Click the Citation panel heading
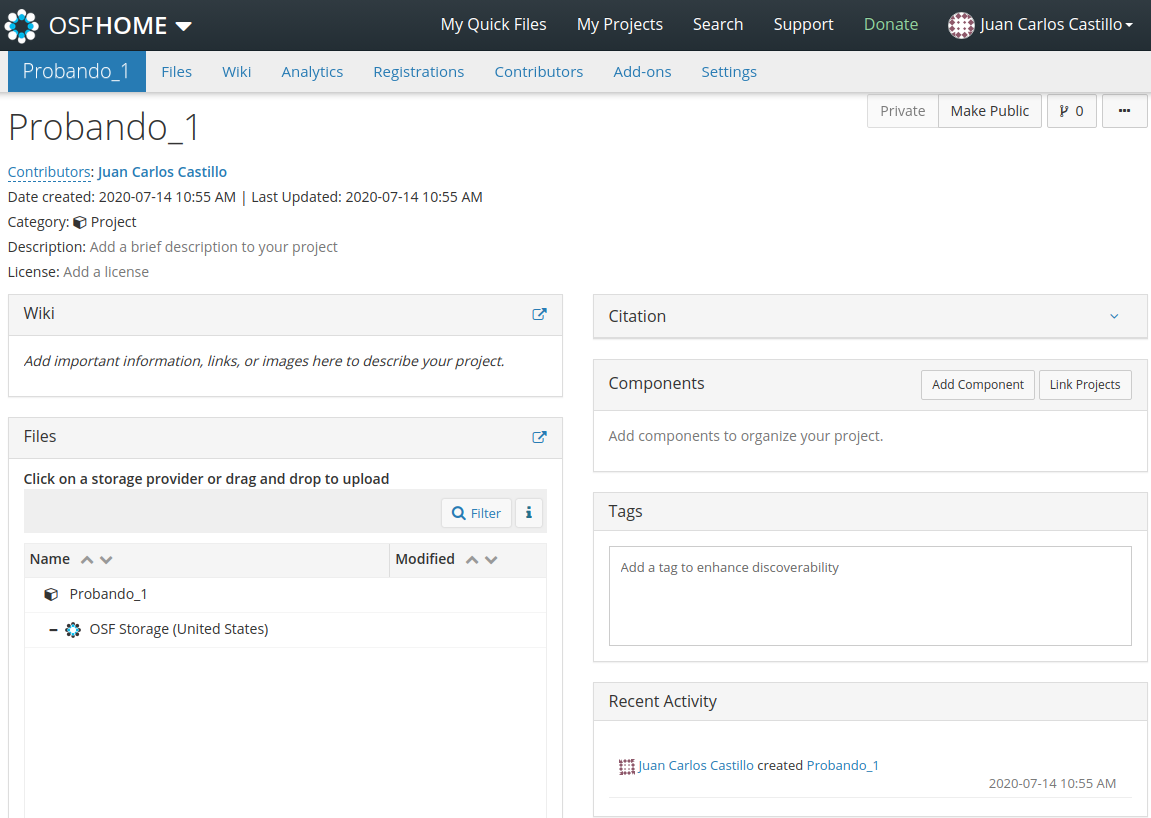 (636, 316)
